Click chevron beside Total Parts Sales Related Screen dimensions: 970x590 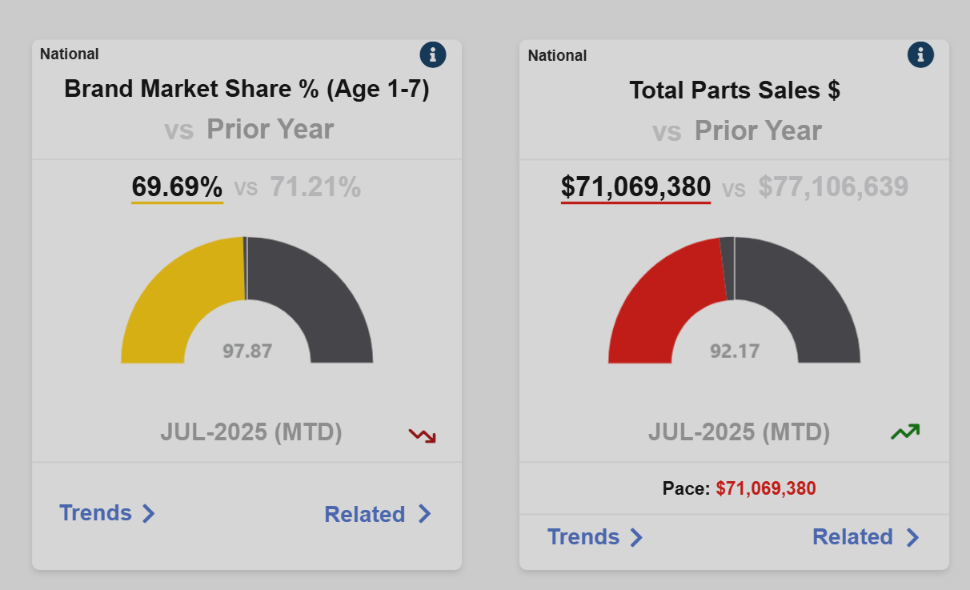click(x=912, y=537)
